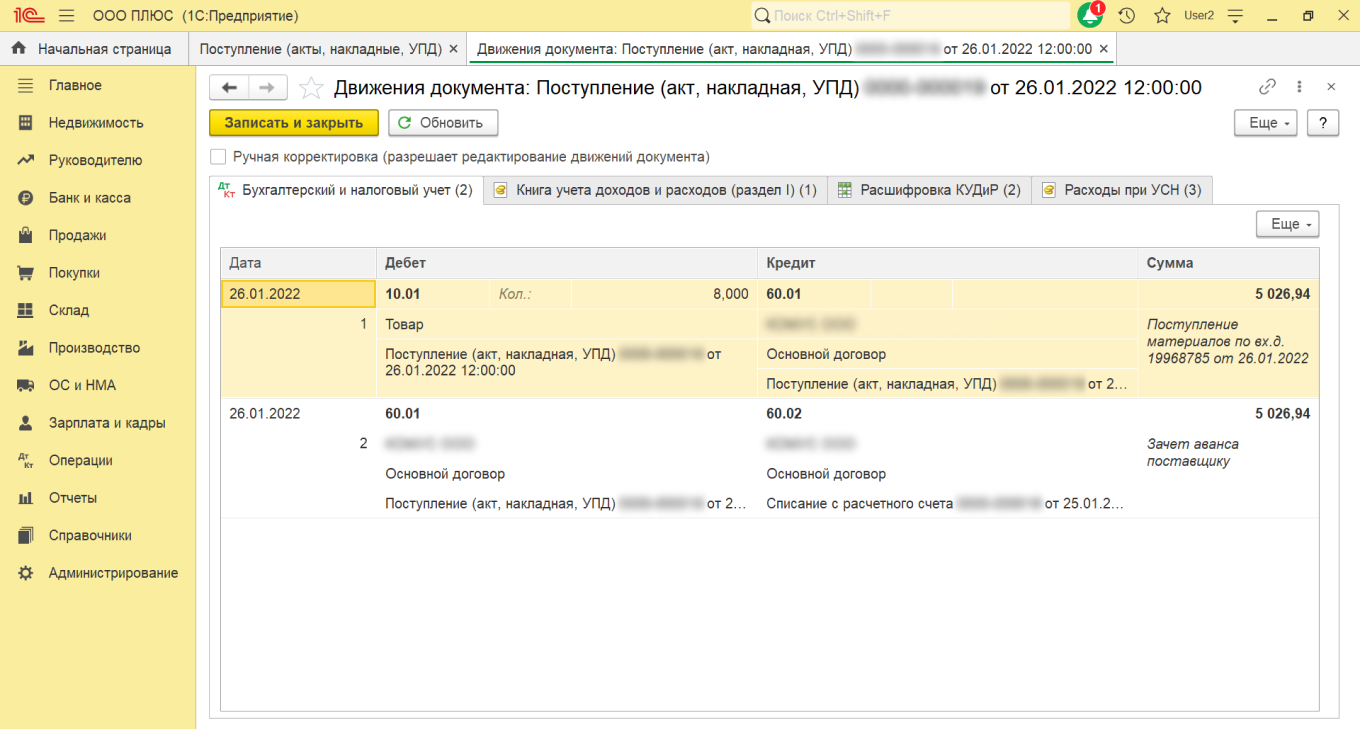The height and width of the screenshot is (729, 1360).
Task: Switch to Расшифровка КУДиР tab
Action: click(928, 190)
